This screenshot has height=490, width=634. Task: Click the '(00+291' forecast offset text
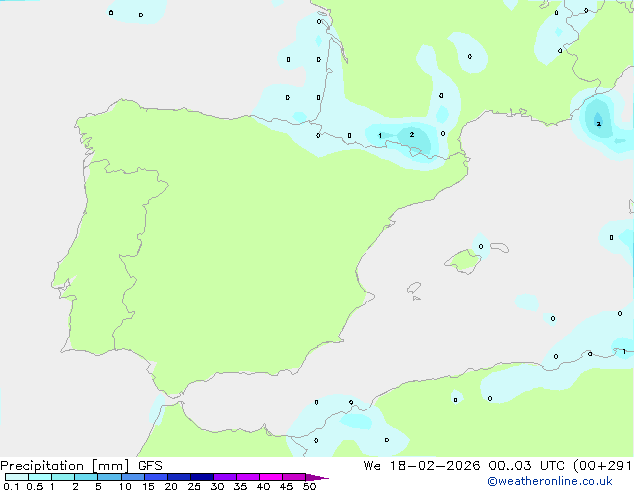tap(602, 466)
